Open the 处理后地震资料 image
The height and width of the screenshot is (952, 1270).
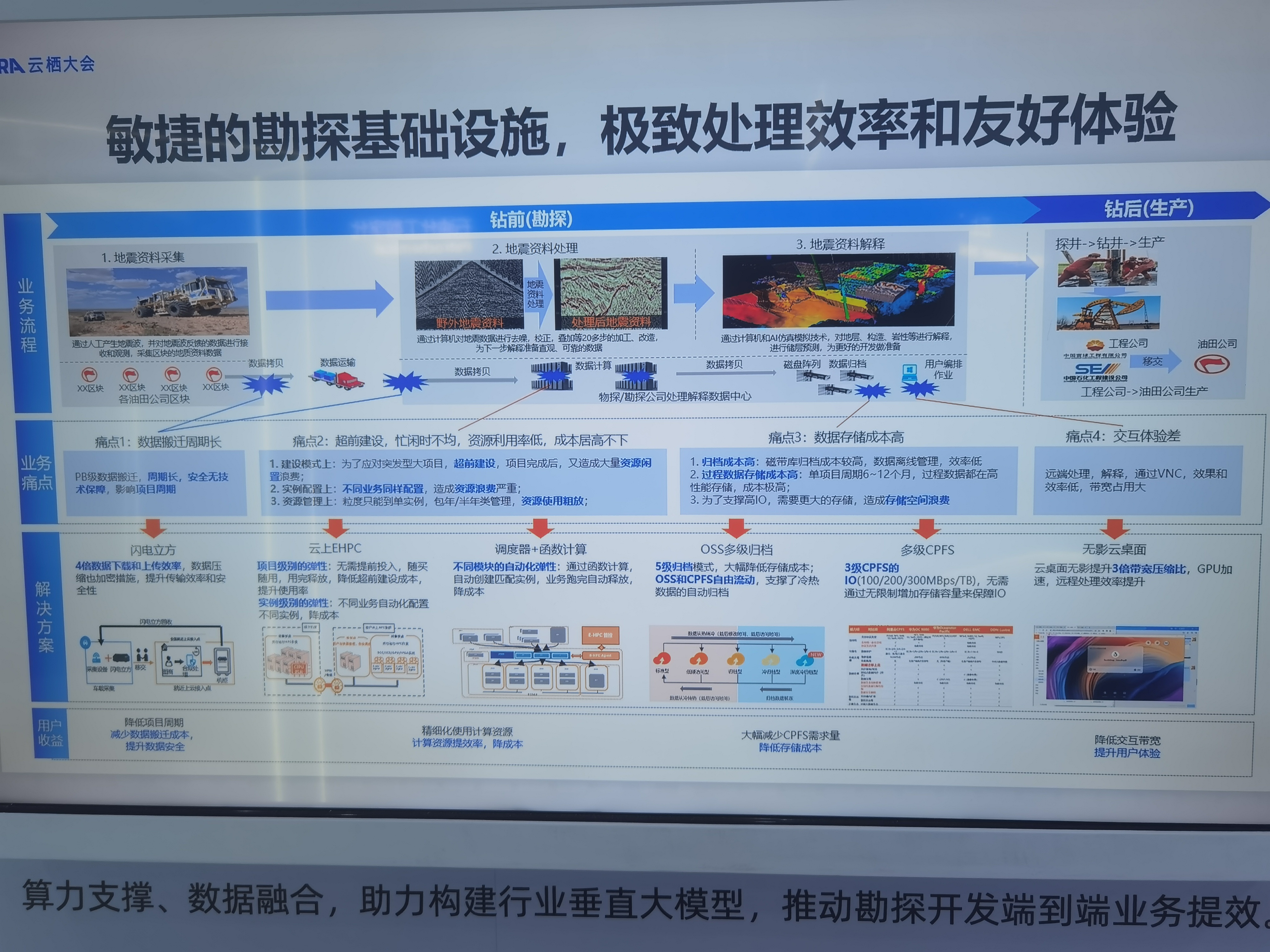[x=610, y=293]
